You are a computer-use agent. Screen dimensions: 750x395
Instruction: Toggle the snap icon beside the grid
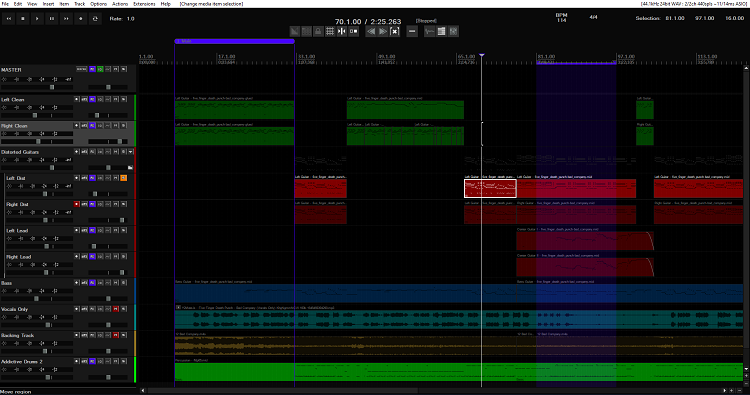342,32
